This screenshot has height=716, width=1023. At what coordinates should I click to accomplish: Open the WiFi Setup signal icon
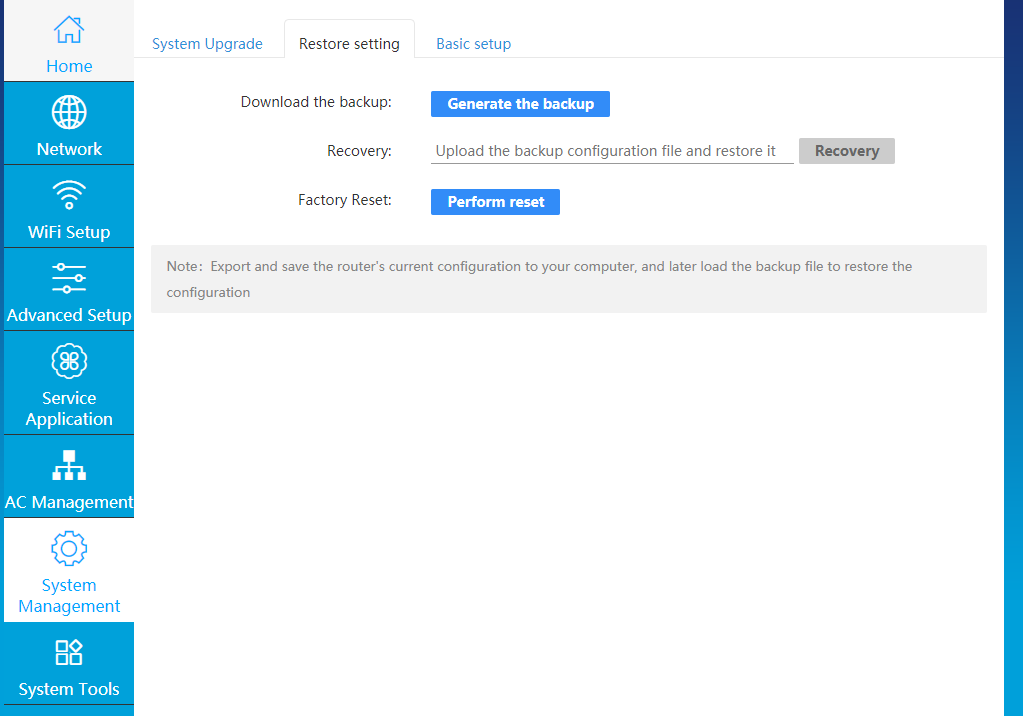[x=69, y=195]
